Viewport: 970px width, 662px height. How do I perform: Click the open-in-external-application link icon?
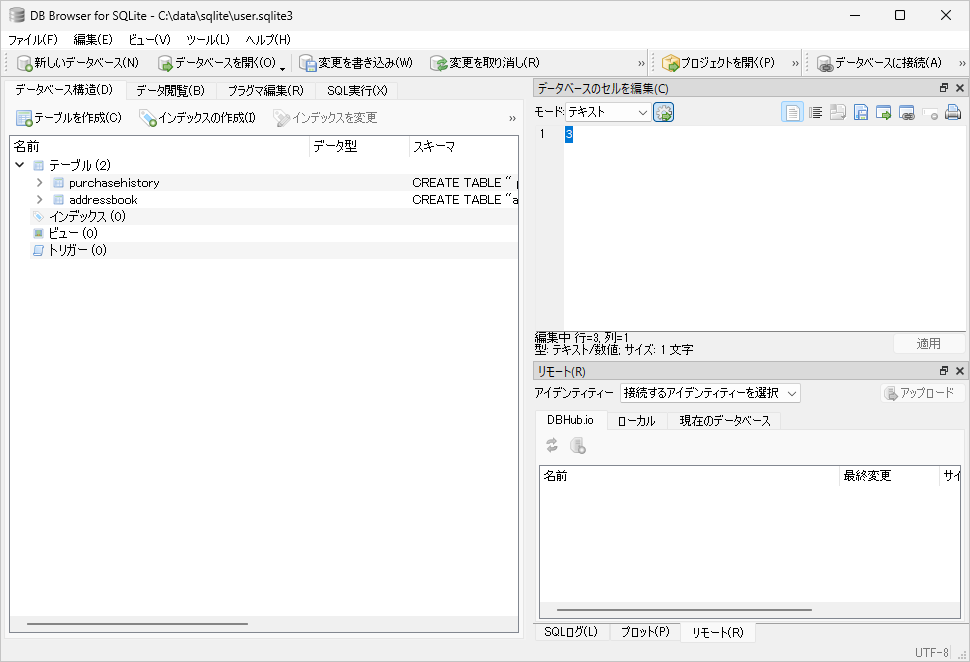click(907, 113)
